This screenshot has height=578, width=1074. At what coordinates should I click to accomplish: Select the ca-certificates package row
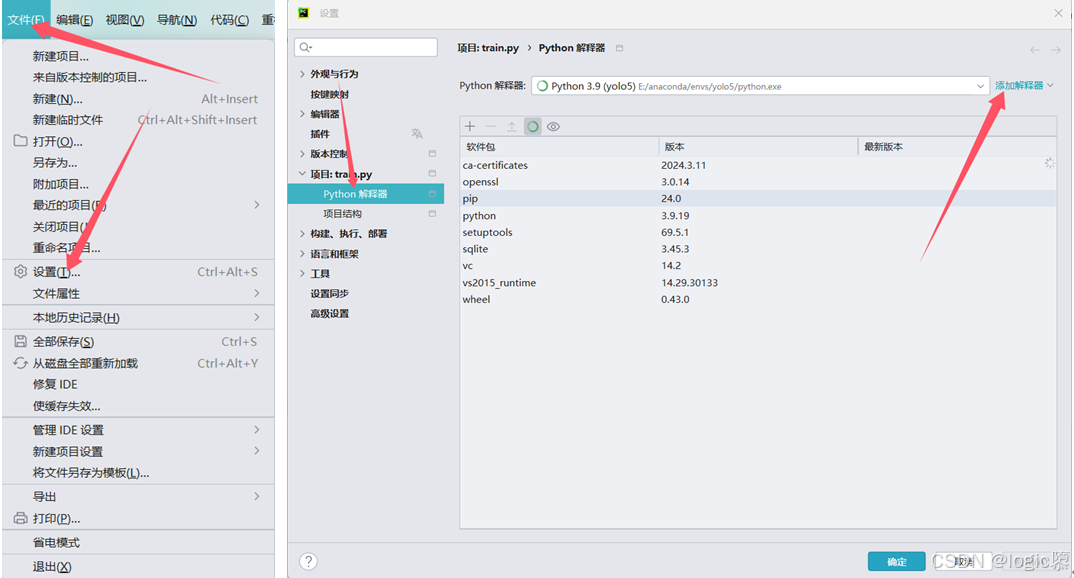(x=758, y=165)
